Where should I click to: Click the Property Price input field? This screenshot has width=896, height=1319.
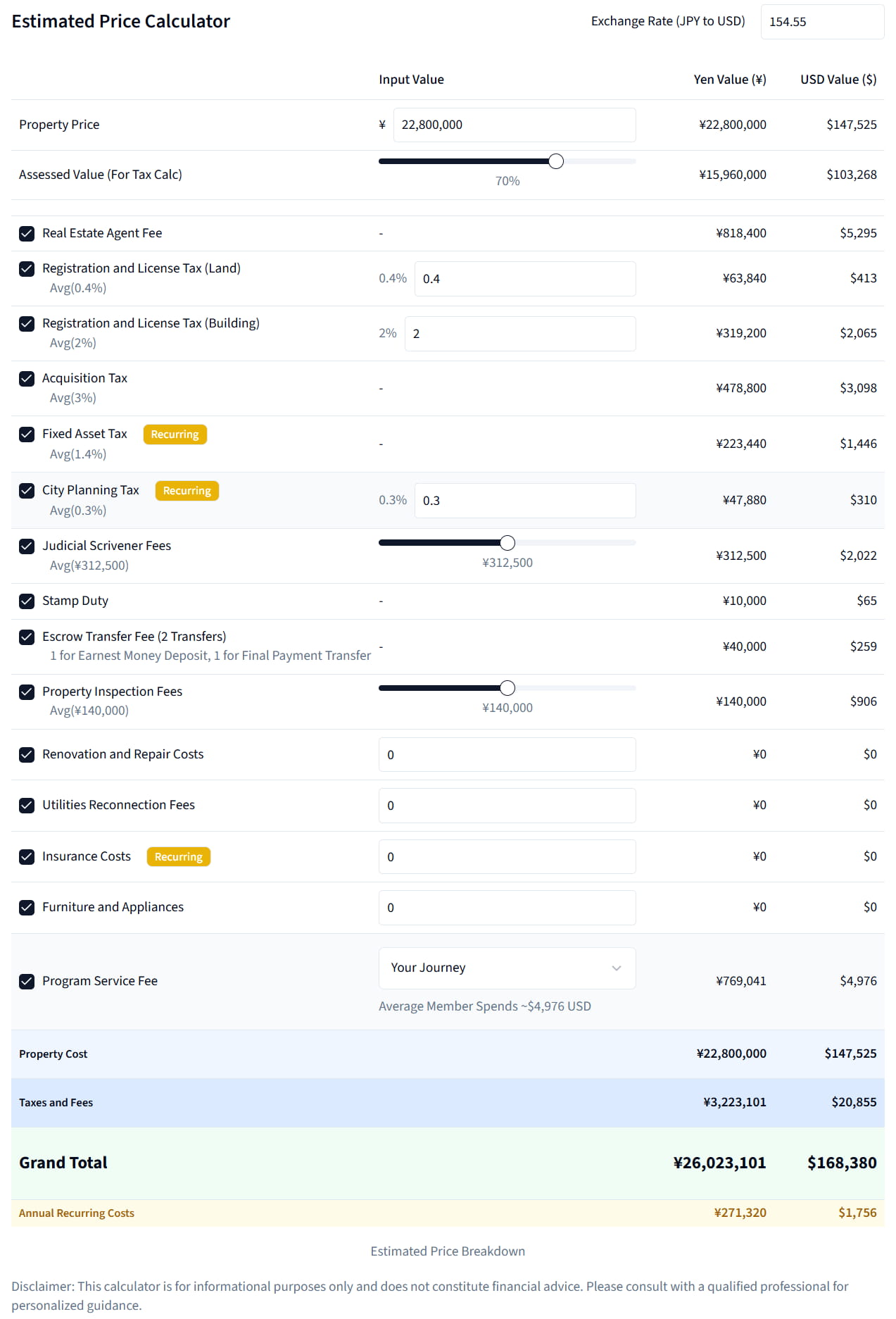tap(514, 125)
